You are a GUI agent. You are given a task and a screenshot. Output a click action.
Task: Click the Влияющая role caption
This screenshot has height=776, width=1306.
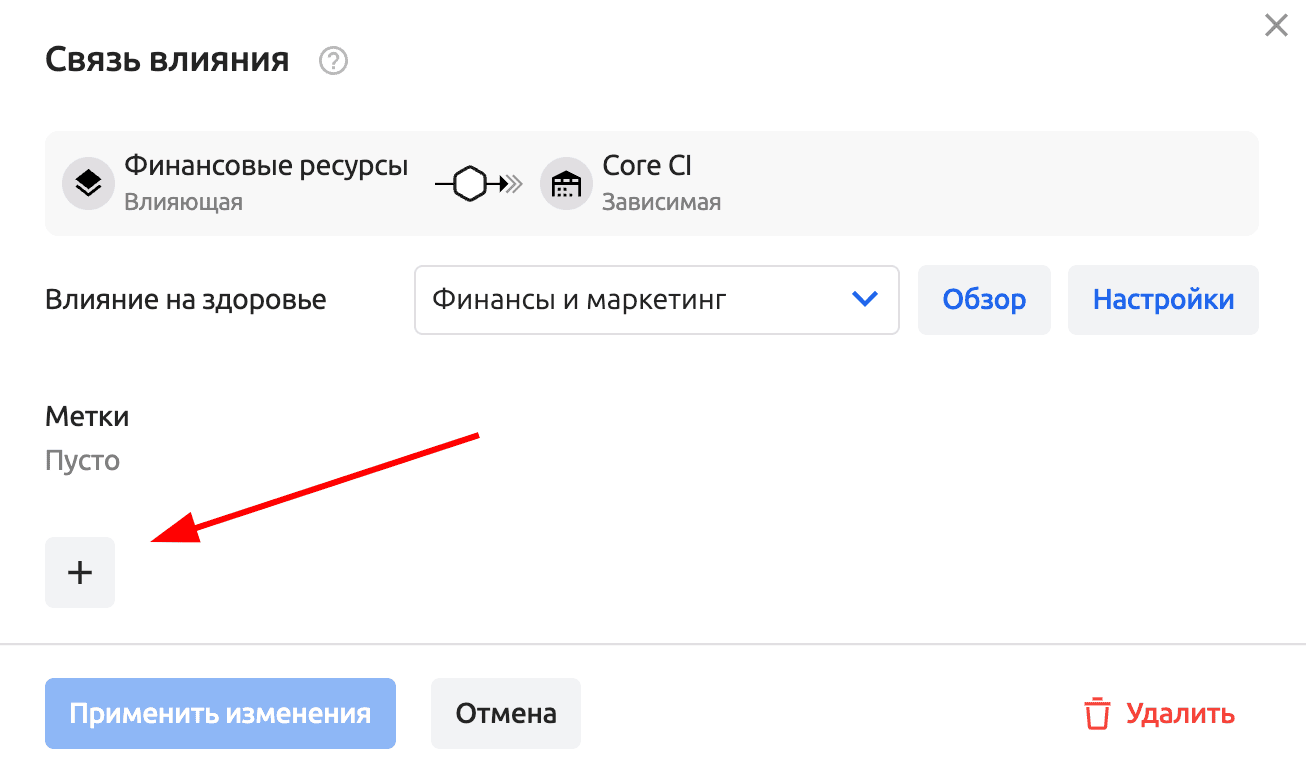pyautogui.click(x=183, y=202)
